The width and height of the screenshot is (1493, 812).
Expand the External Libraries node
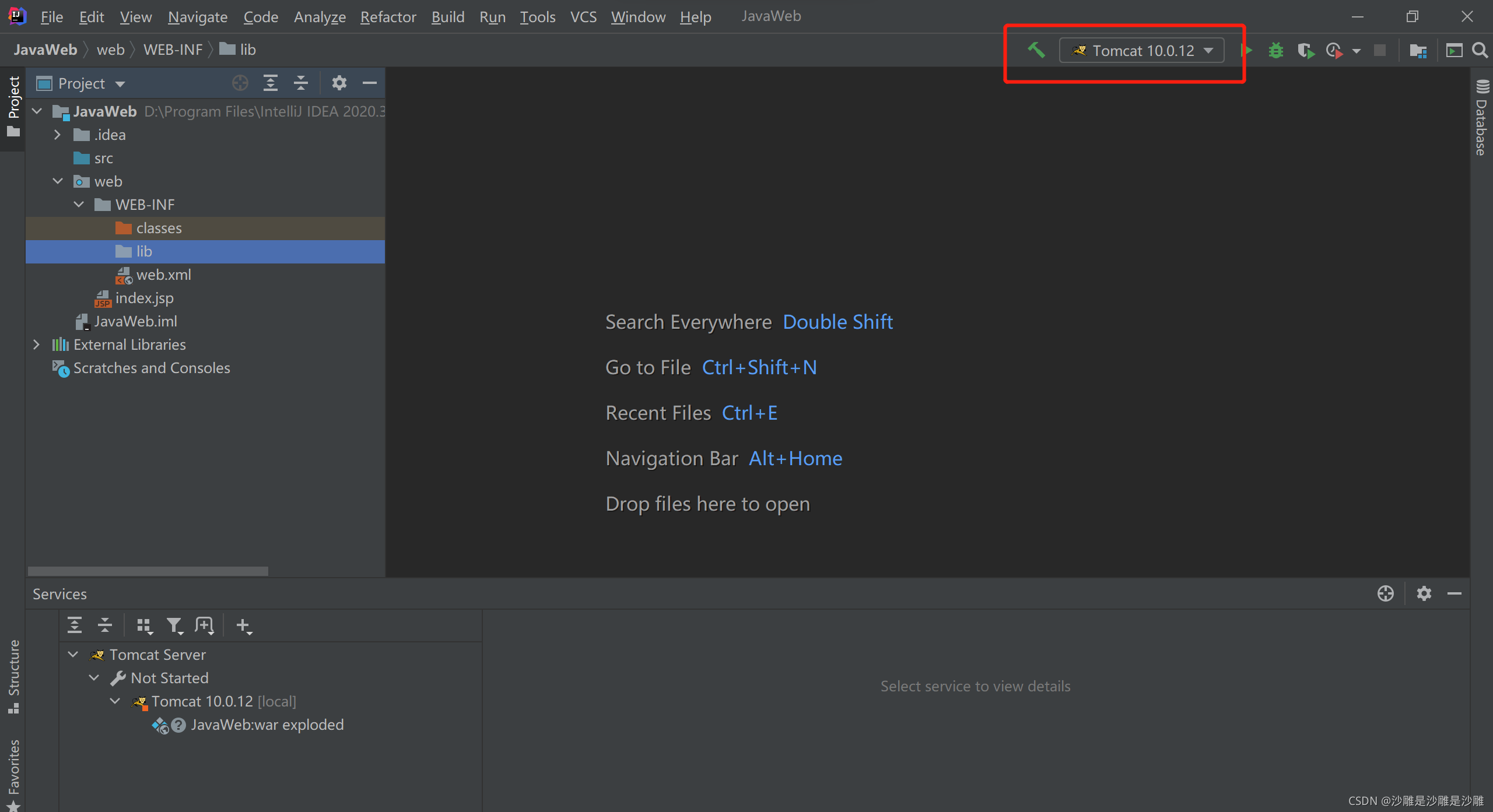(x=36, y=345)
